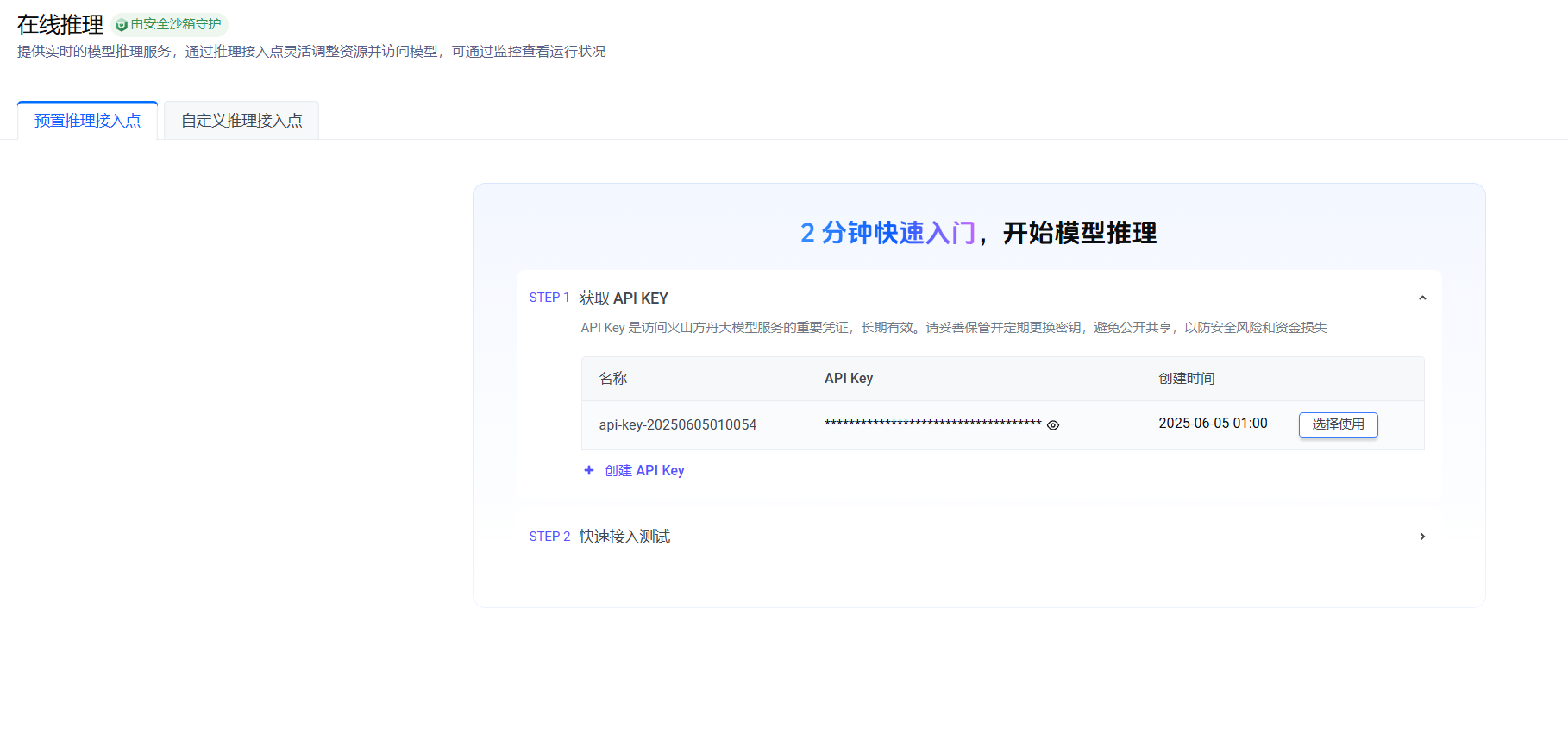Click the 创建 API Key link
This screenshot has width=1568, height=741.
tap(644, 470)
